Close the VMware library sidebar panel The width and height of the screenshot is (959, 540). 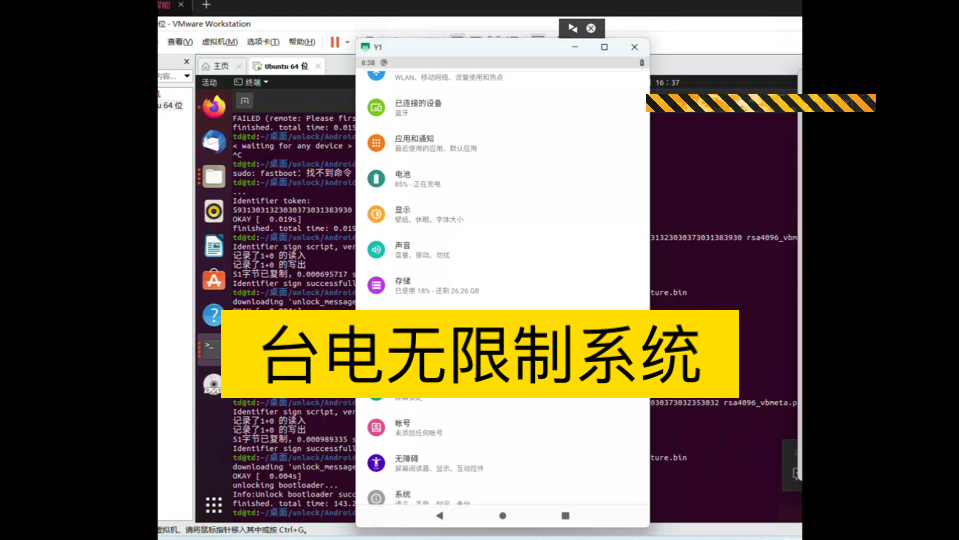point(187,61)
